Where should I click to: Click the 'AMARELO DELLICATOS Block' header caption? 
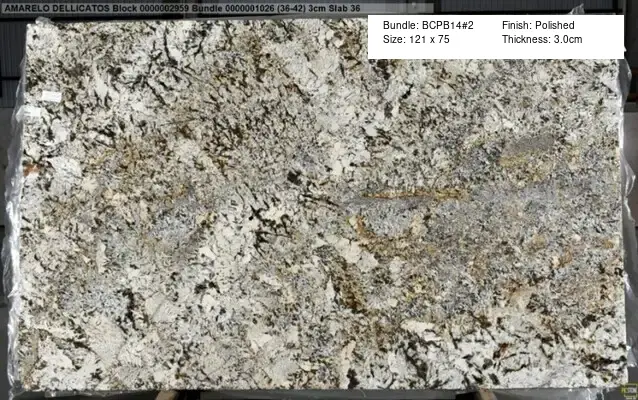click(x=182, y=8)
